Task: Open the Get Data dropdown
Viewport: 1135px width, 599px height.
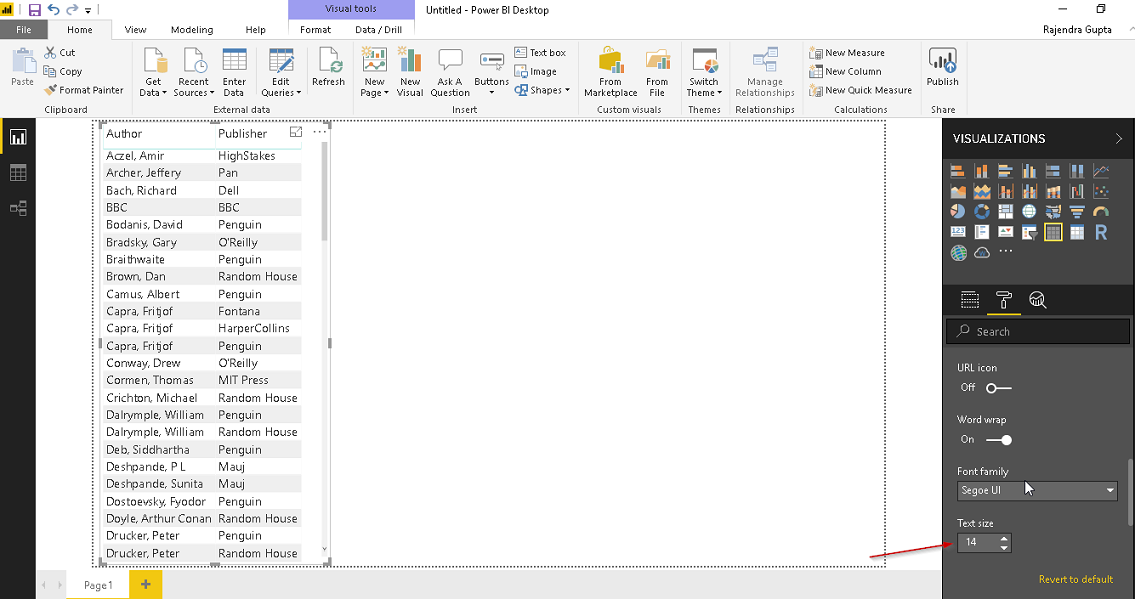Action: point(153,73)
